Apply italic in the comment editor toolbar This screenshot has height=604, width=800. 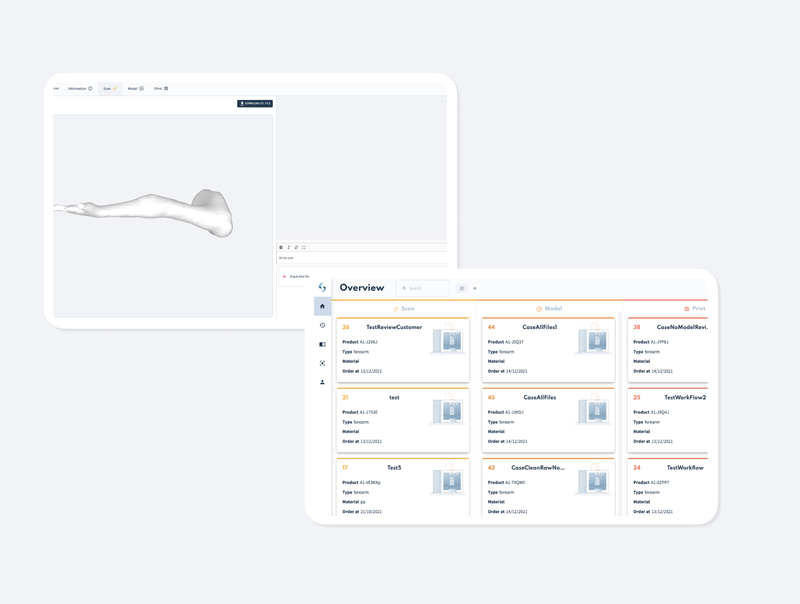point(288,247)
